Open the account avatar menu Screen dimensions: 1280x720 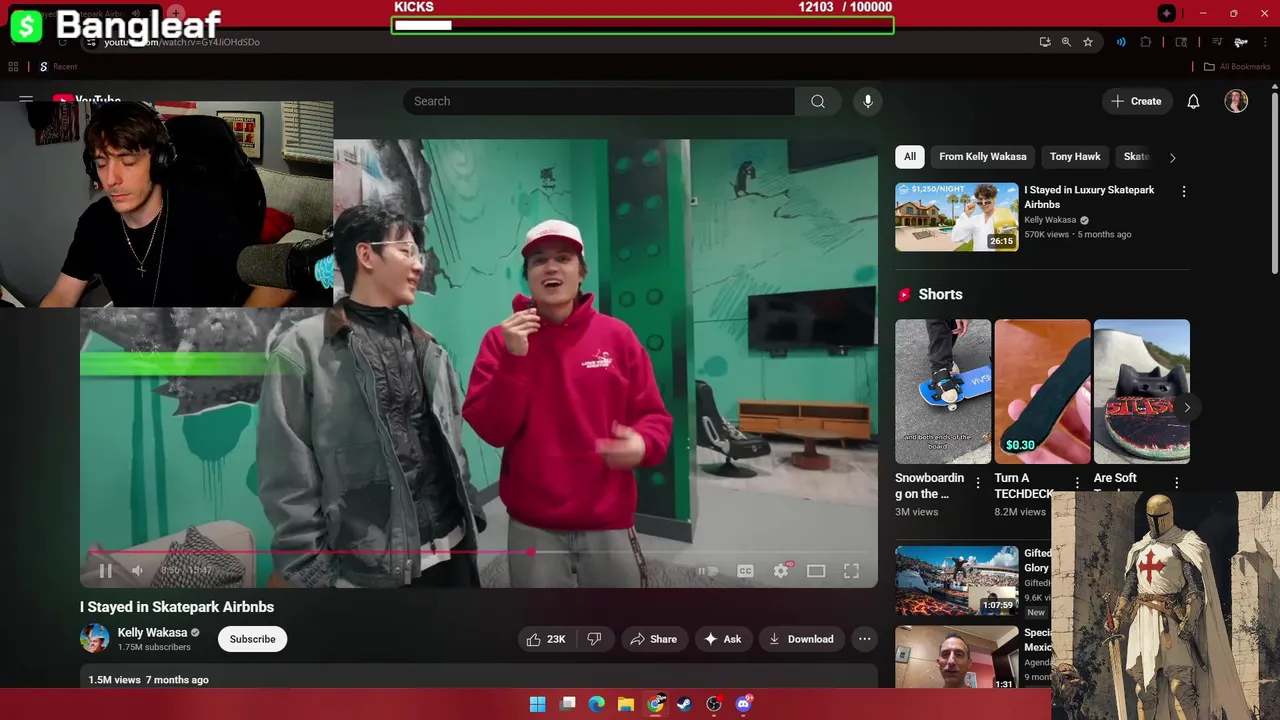pos(1236,101)
